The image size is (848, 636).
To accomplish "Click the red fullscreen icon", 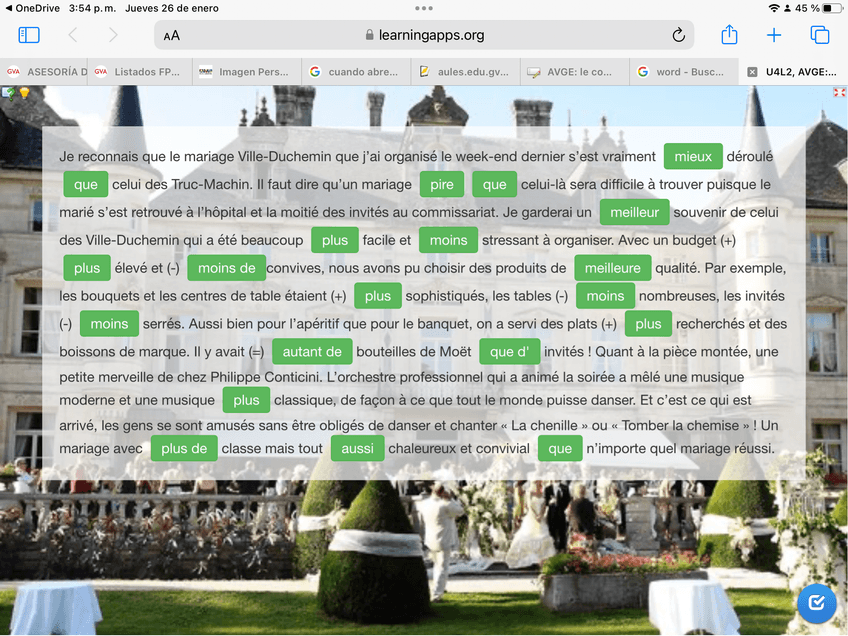I will (839, 93).
